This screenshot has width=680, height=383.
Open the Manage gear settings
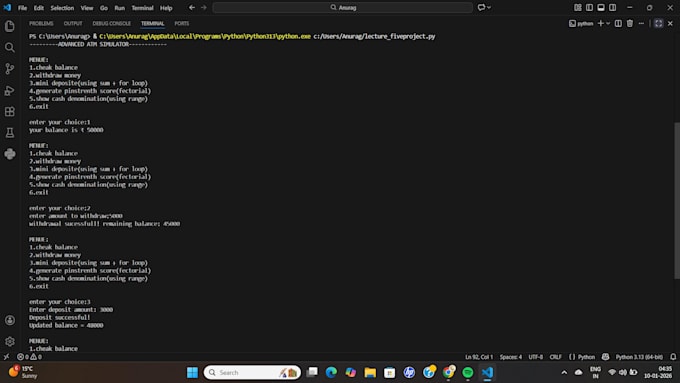(x=10, y=341)
